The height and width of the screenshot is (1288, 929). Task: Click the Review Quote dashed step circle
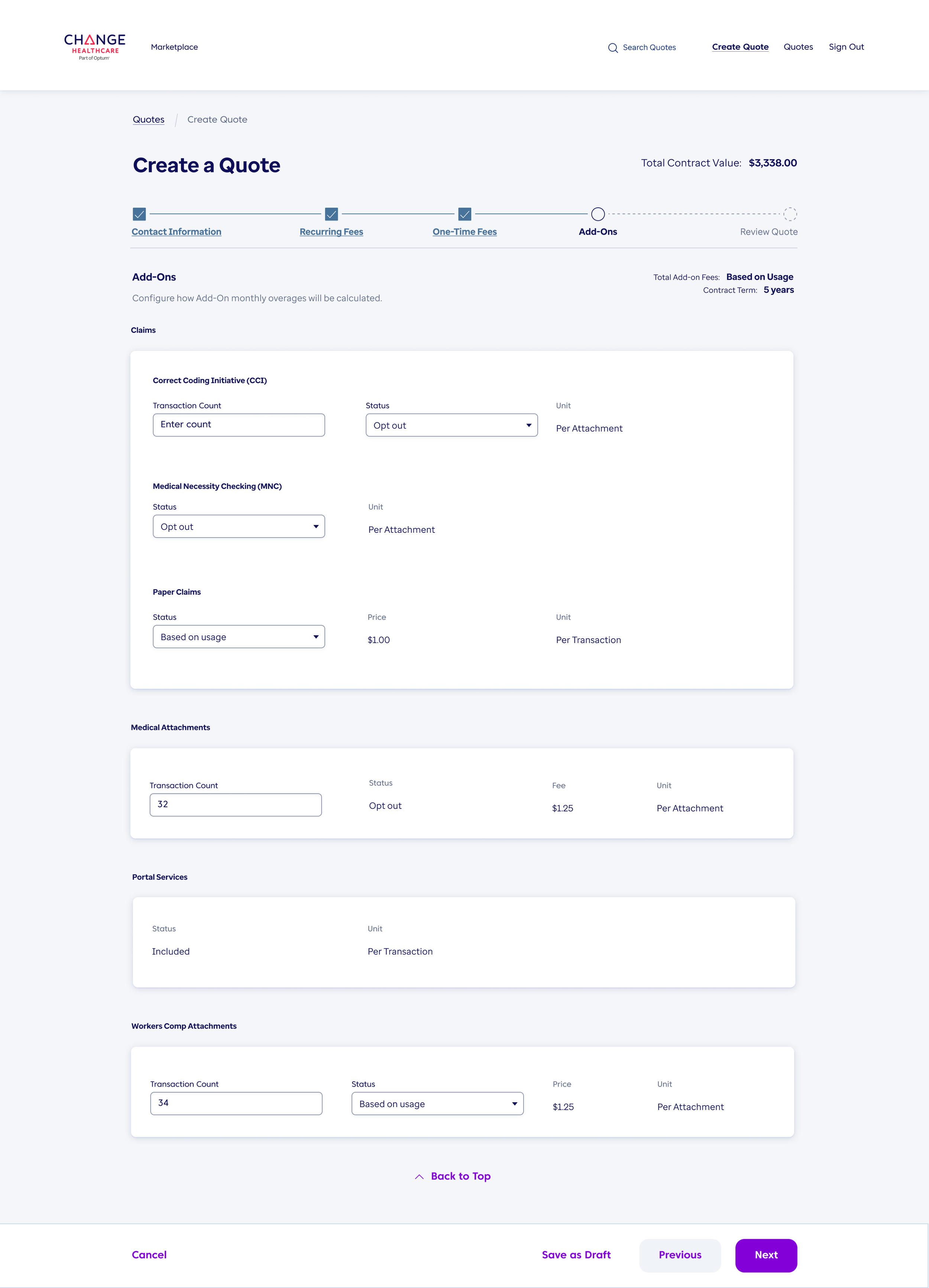pyautogui.click(x=790, y=214)
